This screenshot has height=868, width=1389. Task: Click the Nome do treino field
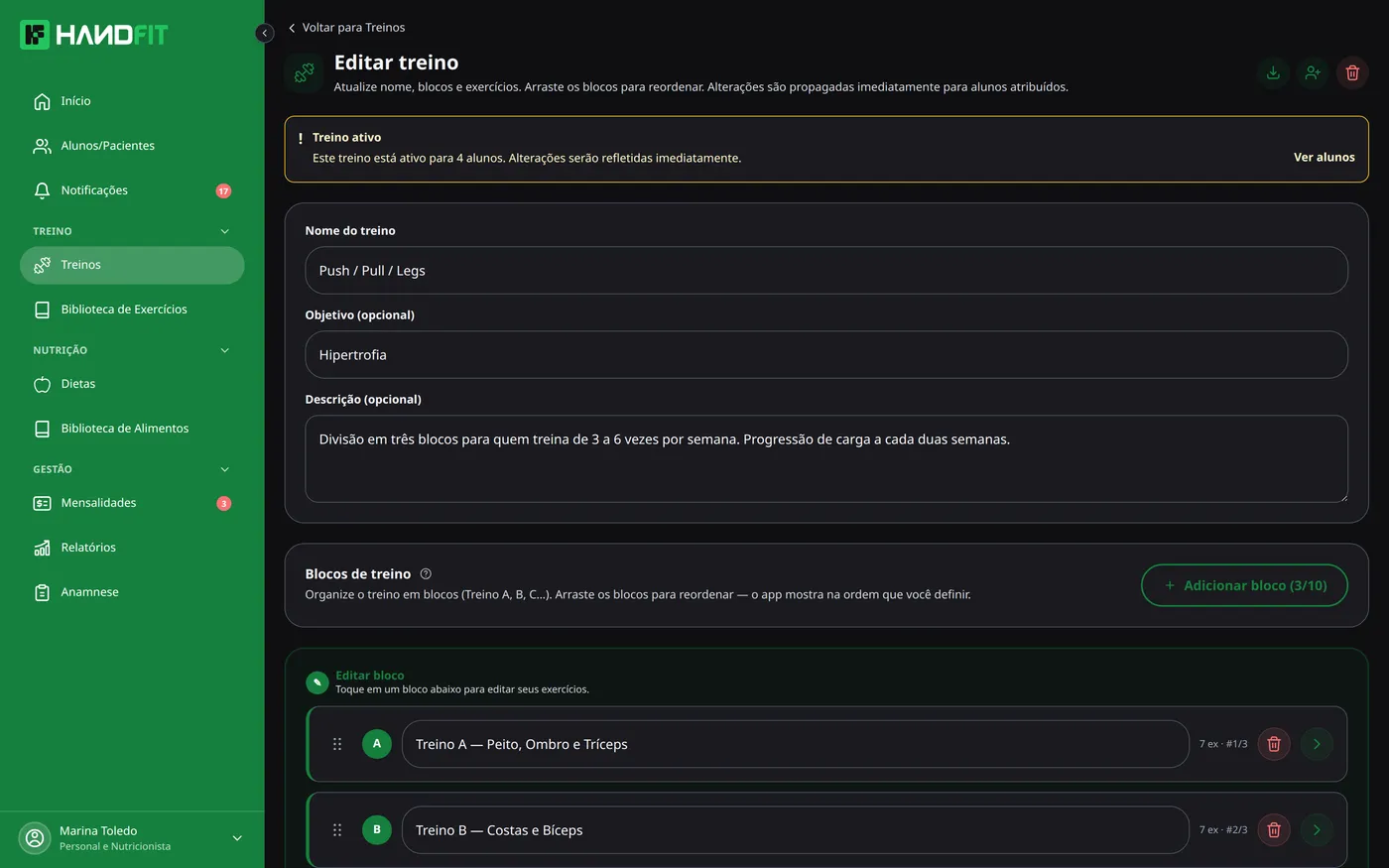click(x=826, y=271)
